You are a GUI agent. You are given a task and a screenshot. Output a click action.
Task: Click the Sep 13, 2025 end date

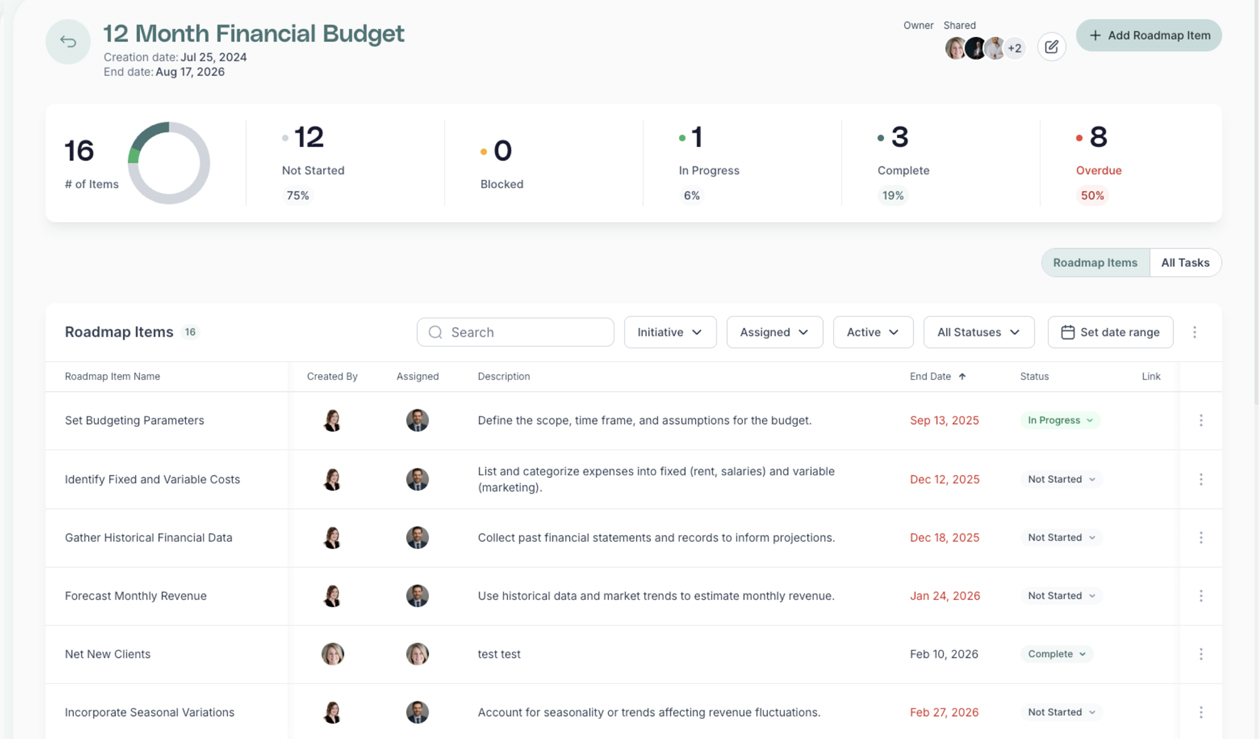click(x=944, y=421)
